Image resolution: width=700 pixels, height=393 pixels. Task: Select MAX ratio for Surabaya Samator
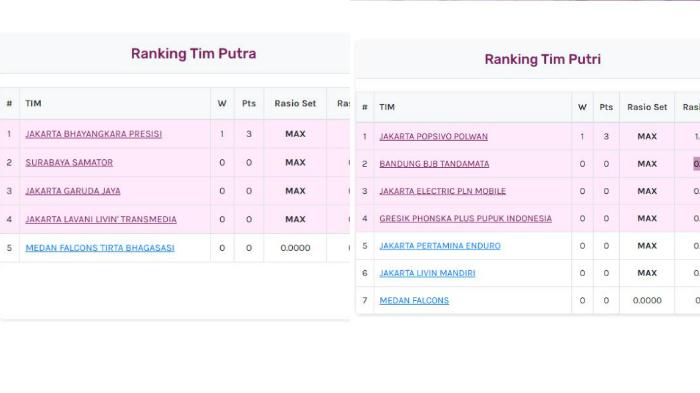pos(295,163)
